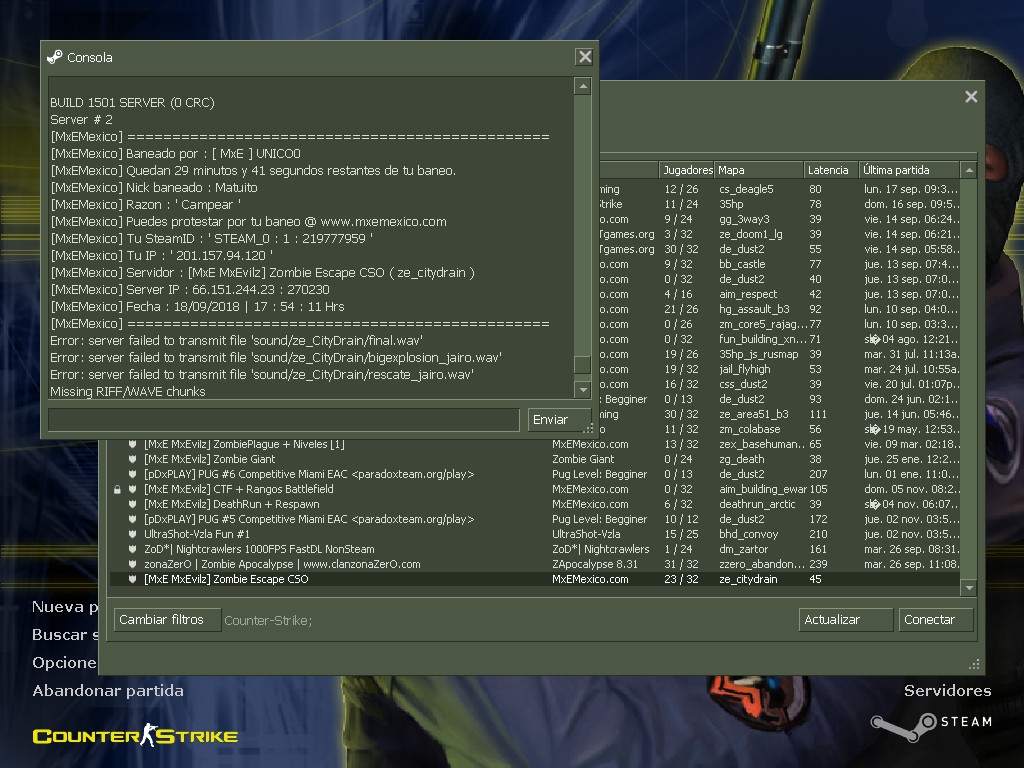The height and width of the screenshot is (768, 1024).
Task: Click the Counter-Strike logo
Action: click(x=135, y=735)
